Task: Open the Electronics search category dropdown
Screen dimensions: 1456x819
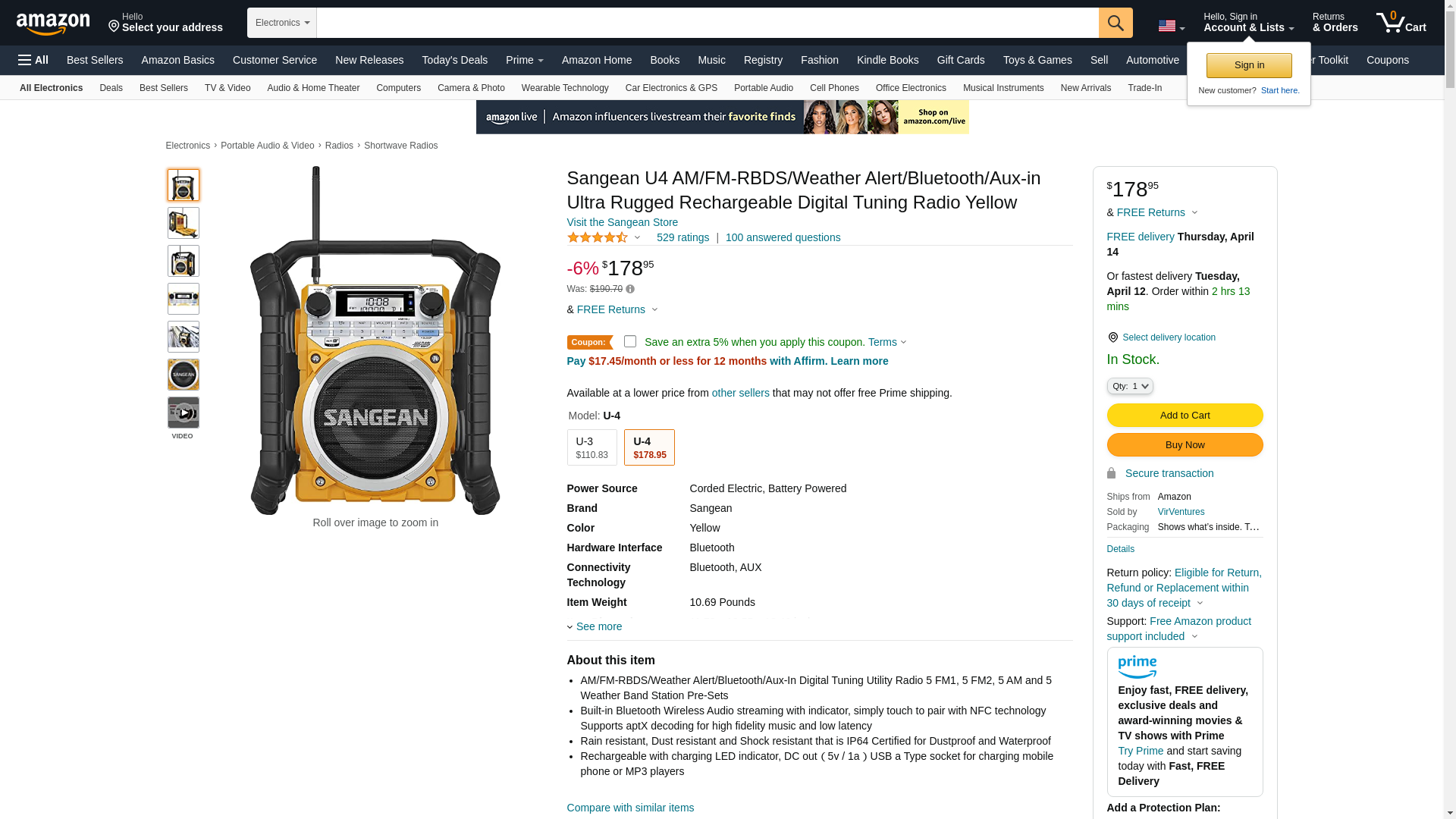Action: click(x=282, y=23)
